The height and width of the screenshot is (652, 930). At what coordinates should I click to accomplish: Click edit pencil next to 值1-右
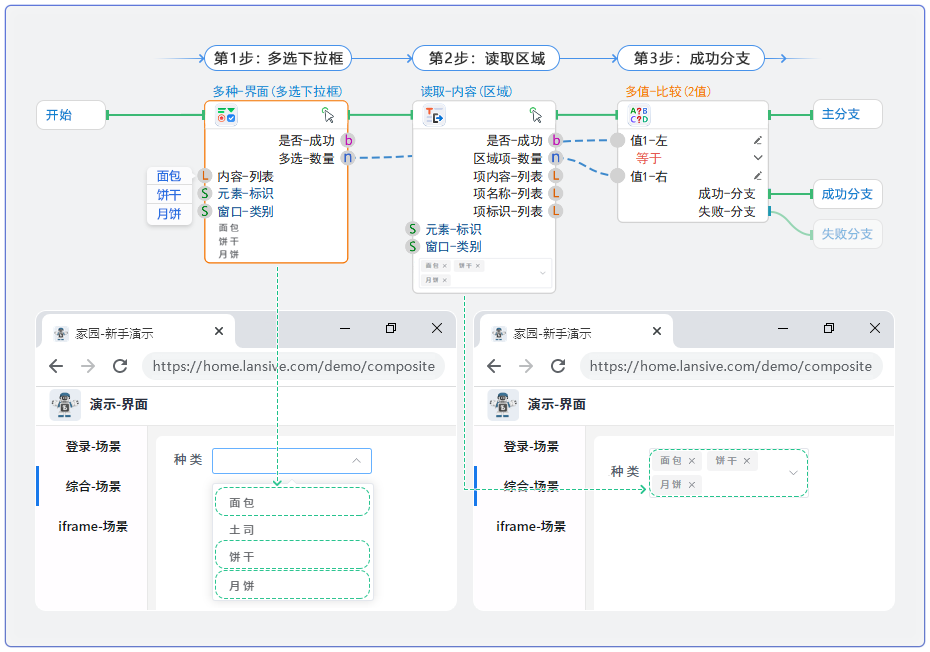[x=757, y=176]
